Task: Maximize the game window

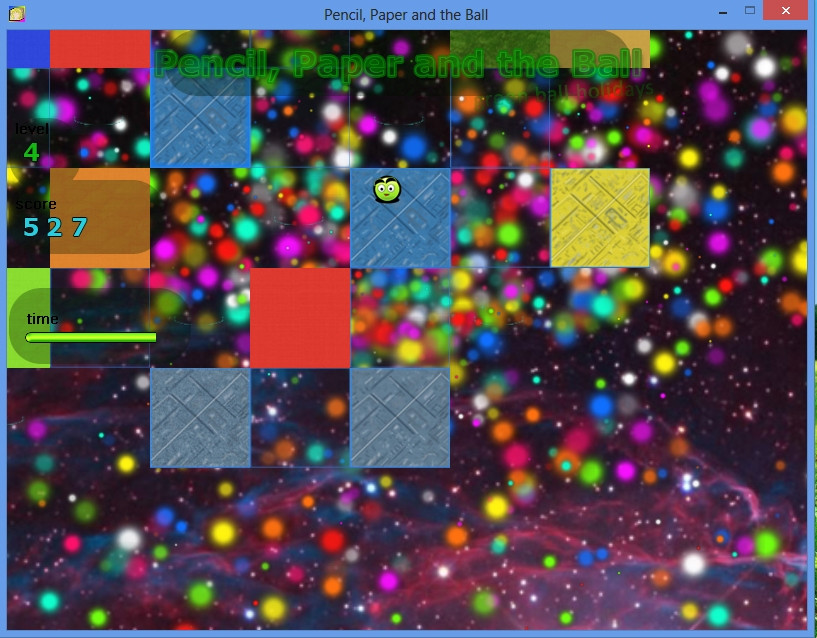Action: (x=750, y=10)
